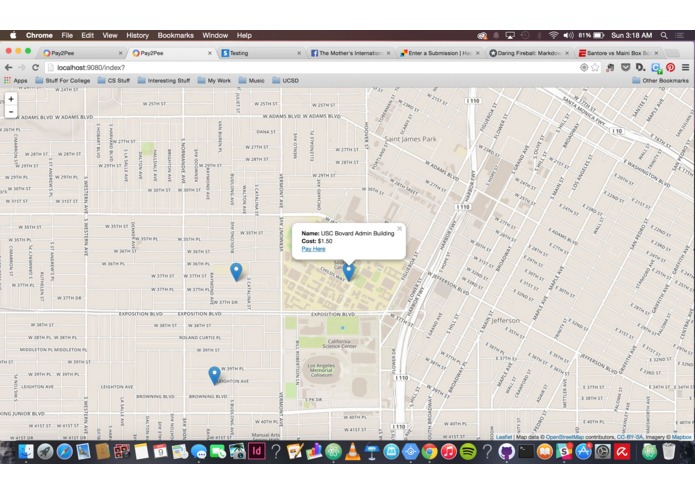Open VLC from the Dock
The height and width of the screenshot is (494, 695).
(x=352, y=452)
